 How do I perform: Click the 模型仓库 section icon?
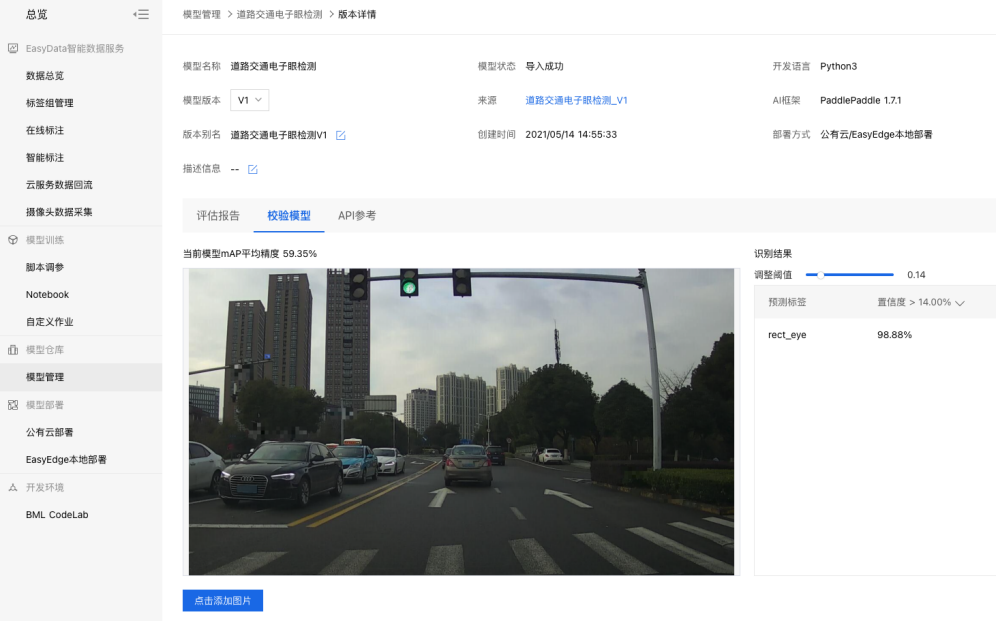tap(13, 350)
